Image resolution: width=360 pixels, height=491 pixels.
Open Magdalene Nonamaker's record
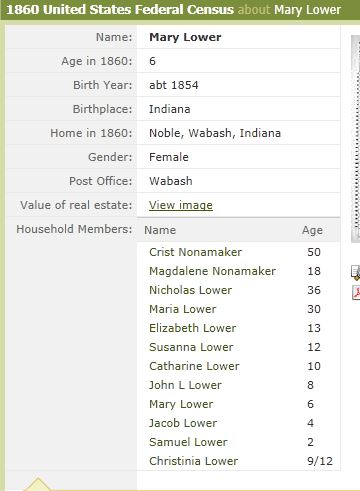point(212,271)
